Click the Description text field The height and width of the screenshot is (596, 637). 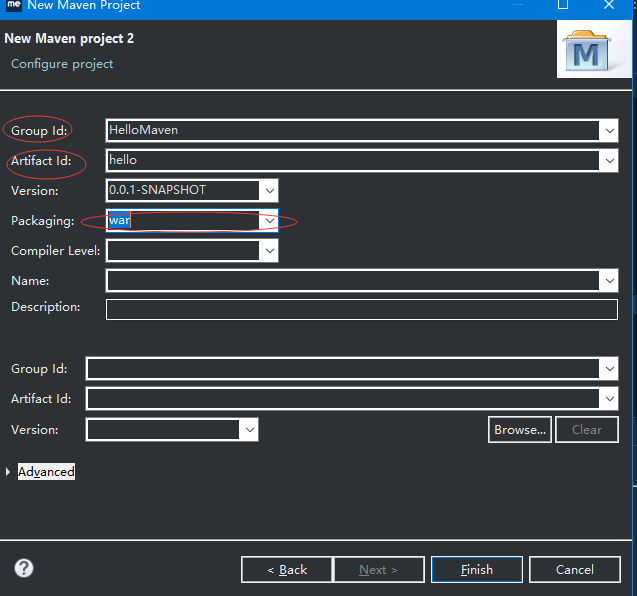tap(362, 310)
